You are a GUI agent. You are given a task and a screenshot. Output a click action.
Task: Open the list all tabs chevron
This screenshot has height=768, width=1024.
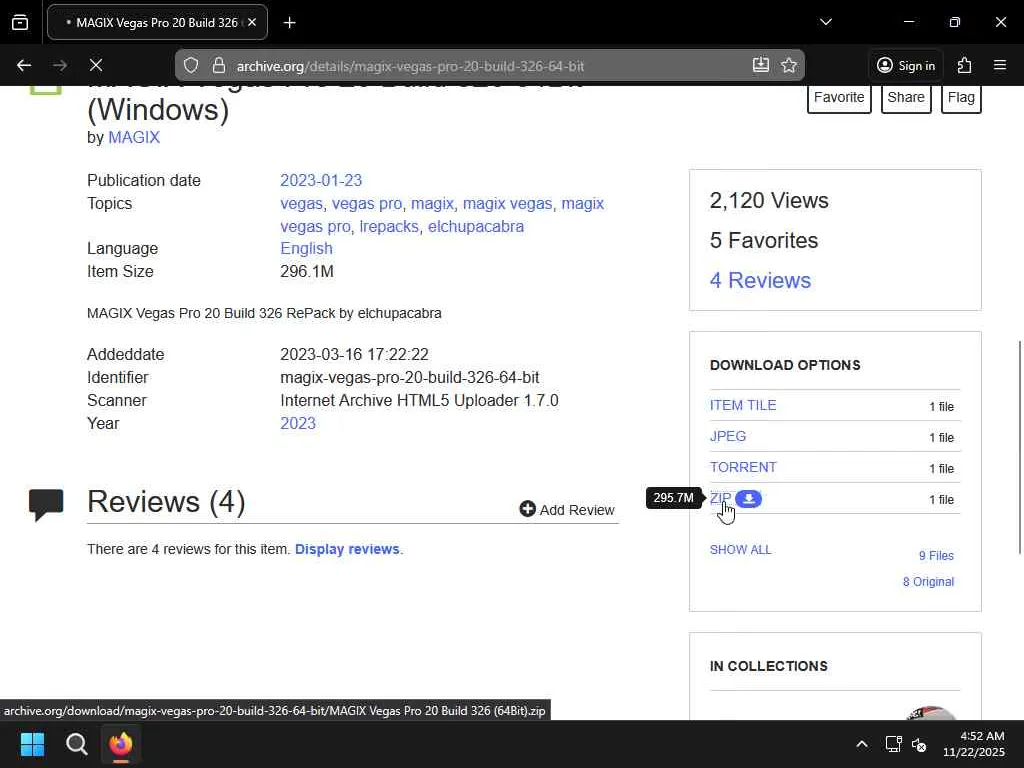pyautogui.click(x=825, y=22)
